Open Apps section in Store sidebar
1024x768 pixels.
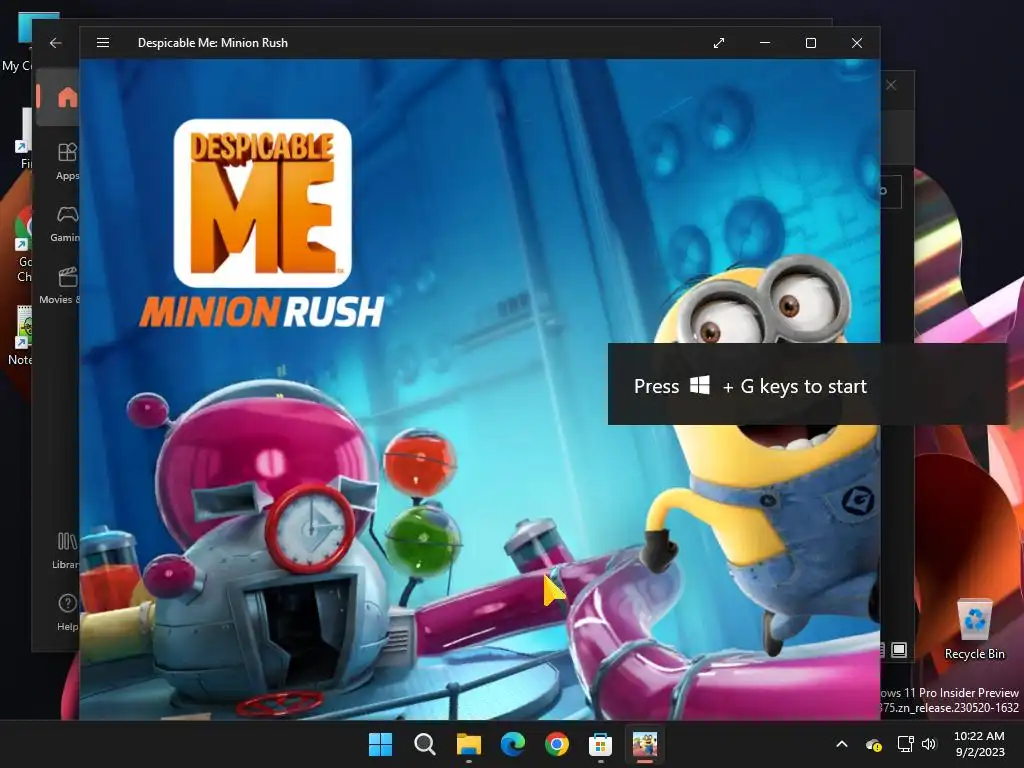click(67, 161)
